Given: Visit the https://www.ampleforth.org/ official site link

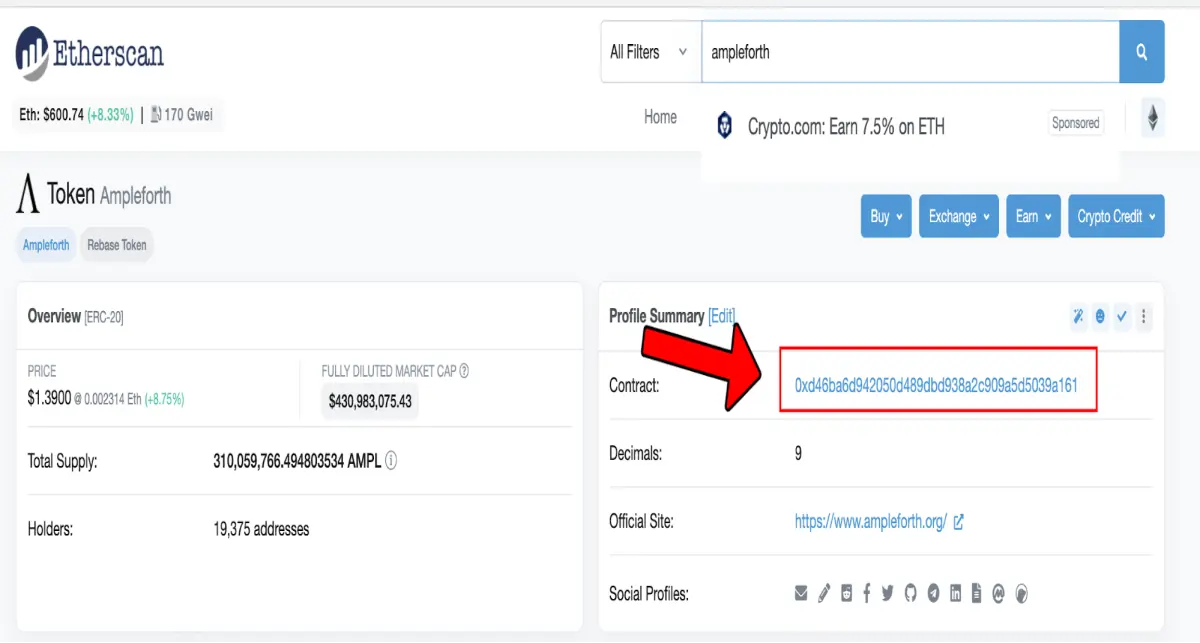Looking at the screenshot, I should click(x=871, y=521).
